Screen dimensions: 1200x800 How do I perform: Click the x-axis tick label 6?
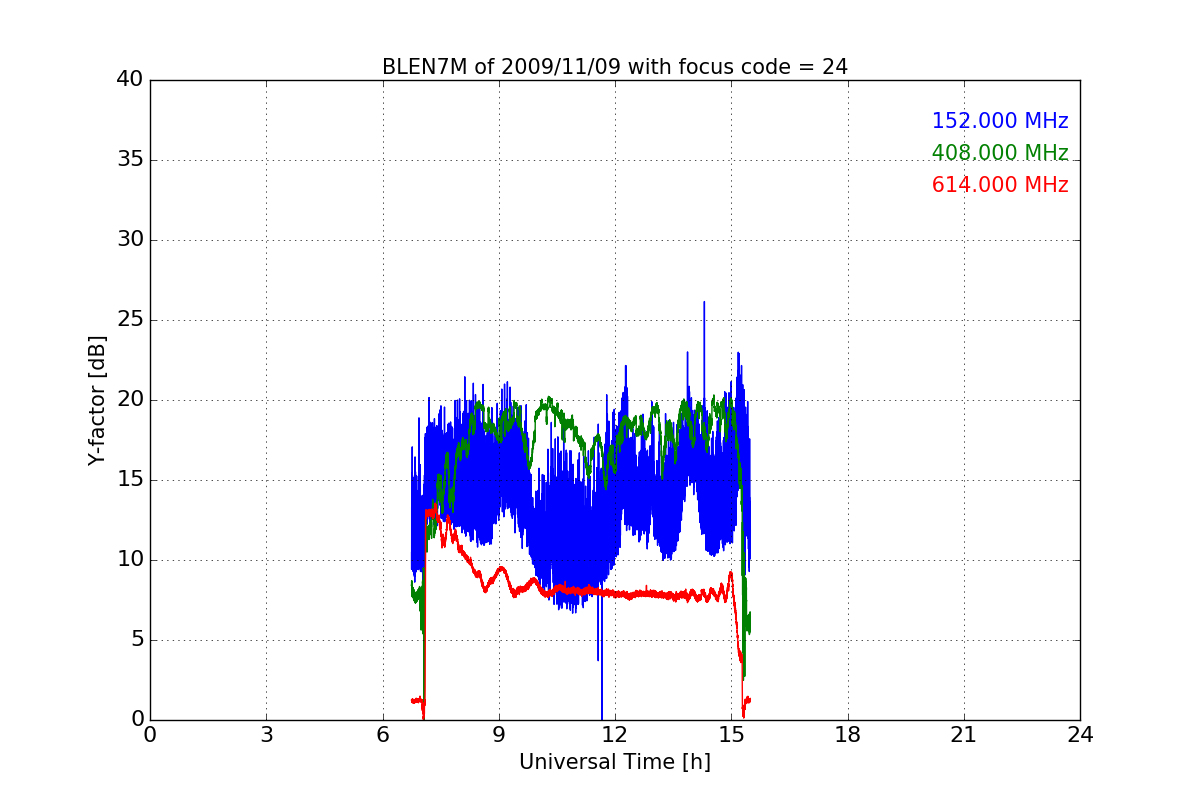(x=382, y=735)
